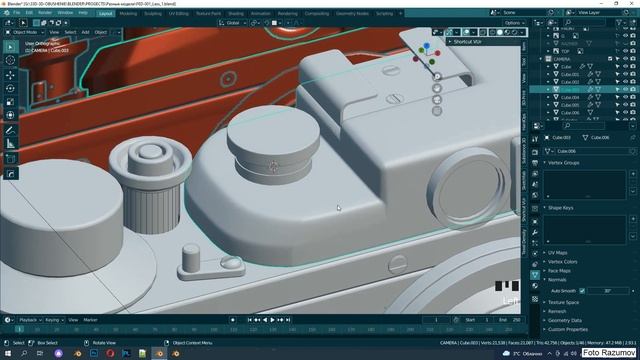The image size is (640, 360).
Task: Select the Rotate tool
Action: point(11,88)
